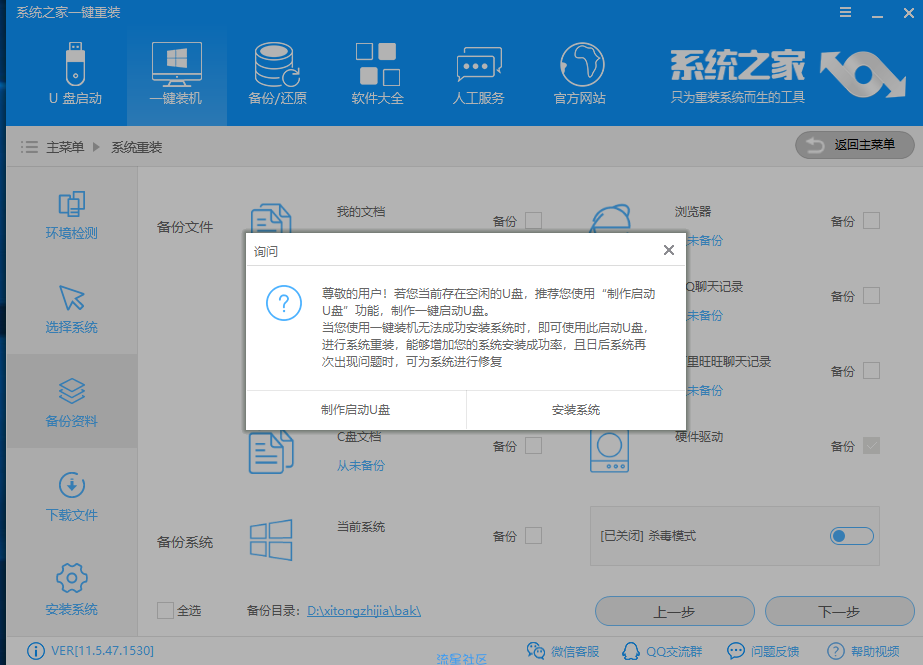Screen dimensions: 923x665
Task: Click the 备份文件 section label
Action: pyautogui.click(x=185, y=227)
